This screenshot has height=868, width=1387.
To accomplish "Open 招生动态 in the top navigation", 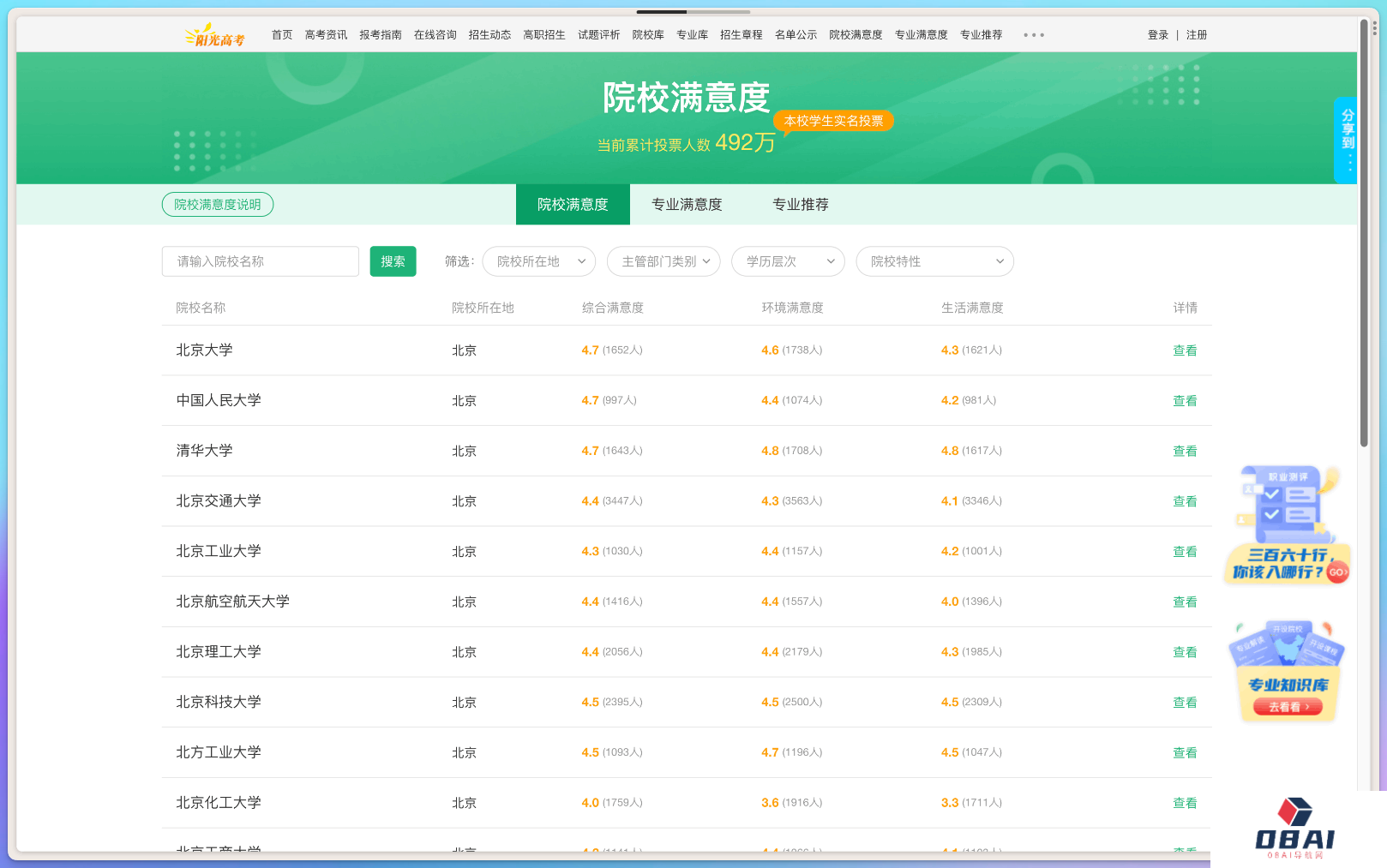I will coord(489,35).
